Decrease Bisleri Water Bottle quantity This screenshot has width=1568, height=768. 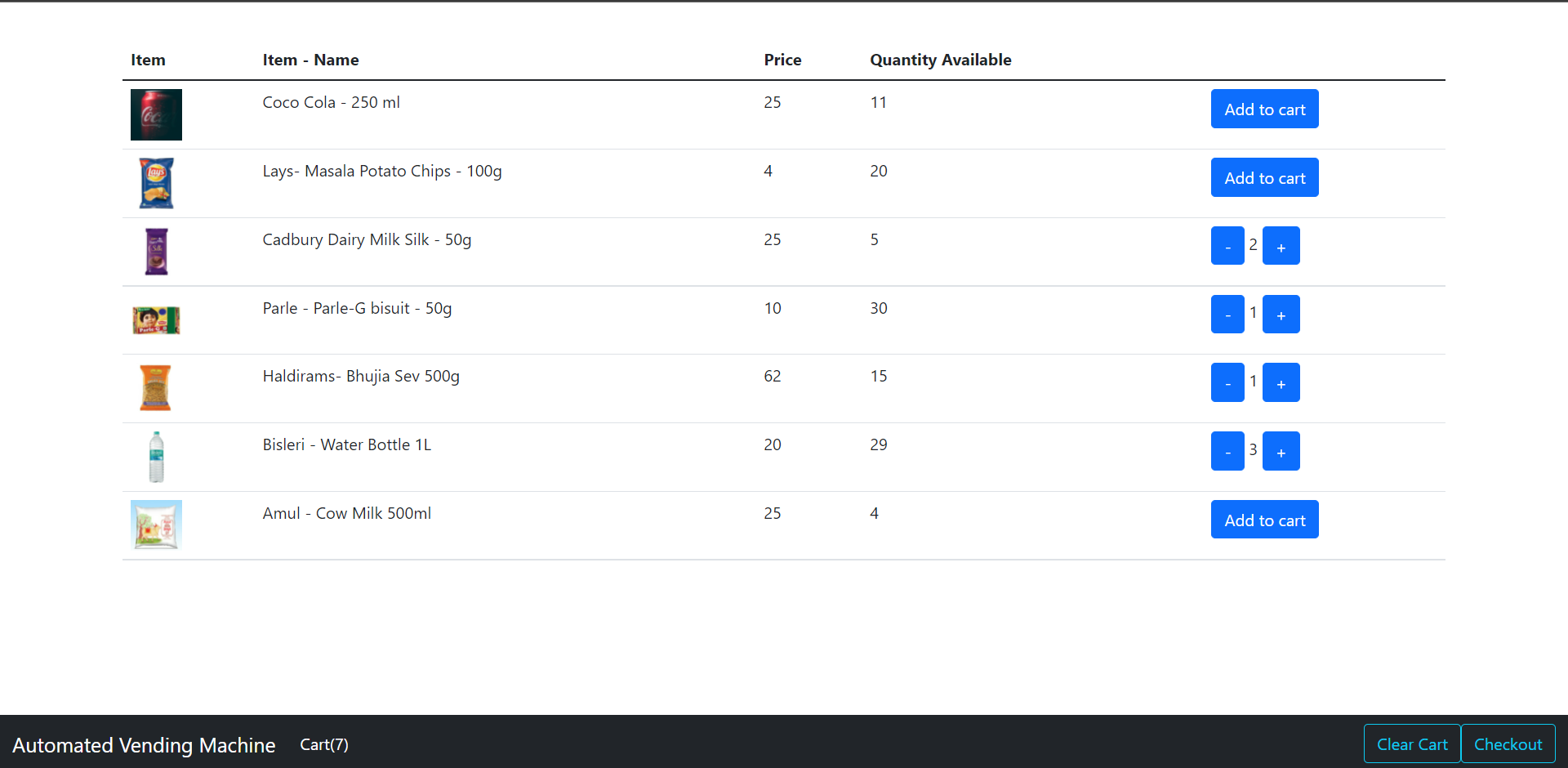1227,452
